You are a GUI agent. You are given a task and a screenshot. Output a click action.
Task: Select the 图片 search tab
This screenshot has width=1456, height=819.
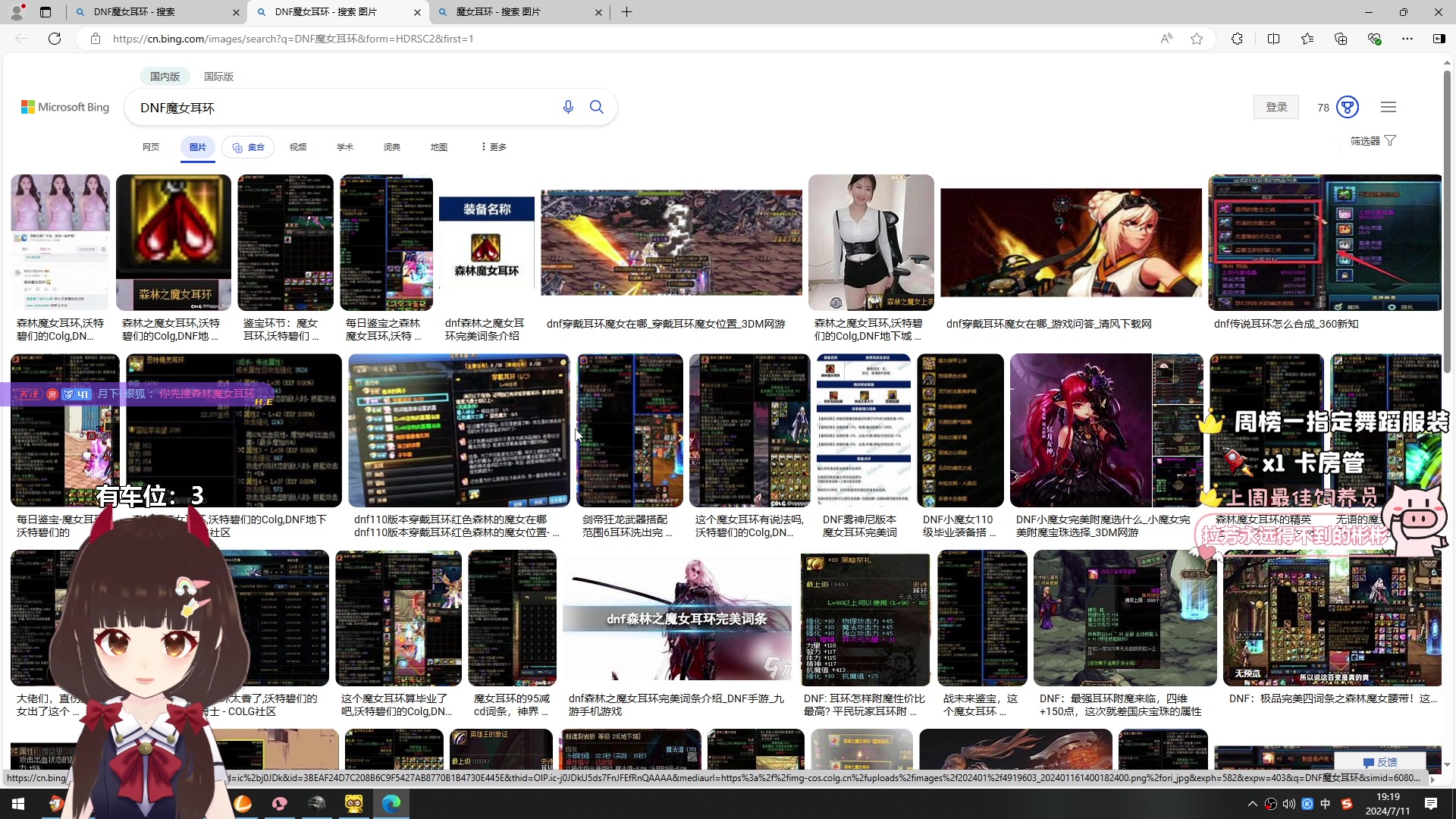(198, 147)
